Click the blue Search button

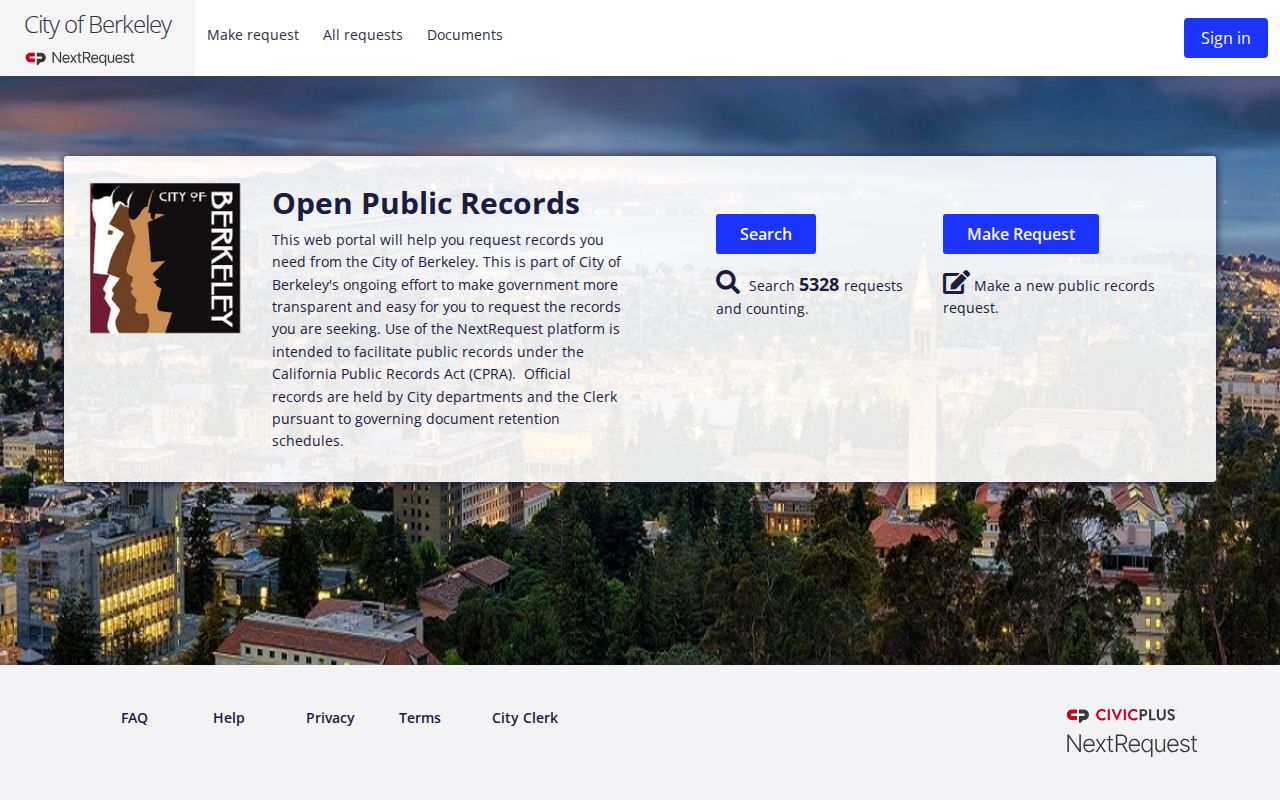(x=766, y=234)
